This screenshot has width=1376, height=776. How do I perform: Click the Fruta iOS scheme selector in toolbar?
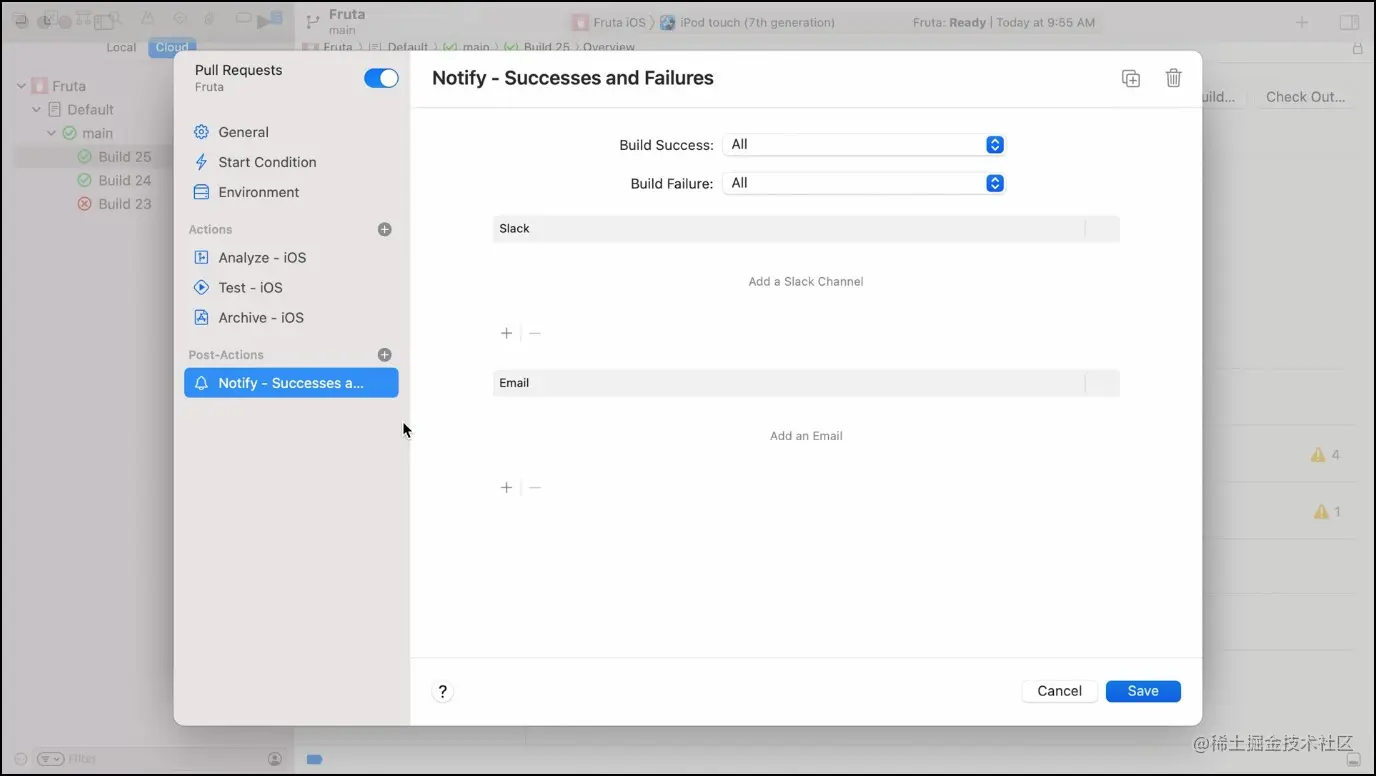pos(612,22)
